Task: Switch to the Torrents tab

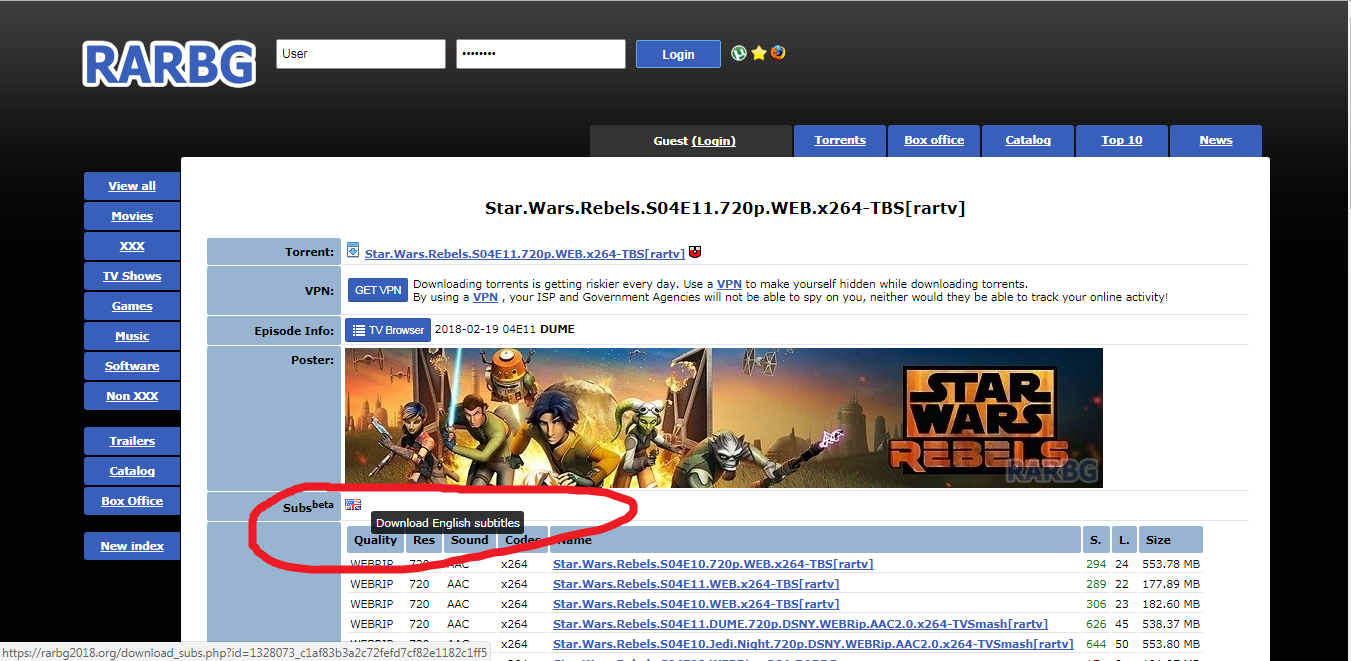Action: [840, 141]
